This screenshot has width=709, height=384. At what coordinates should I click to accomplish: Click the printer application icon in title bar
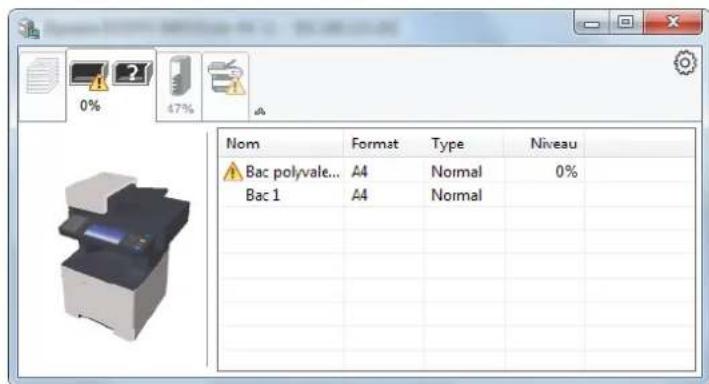pos(29,28)
